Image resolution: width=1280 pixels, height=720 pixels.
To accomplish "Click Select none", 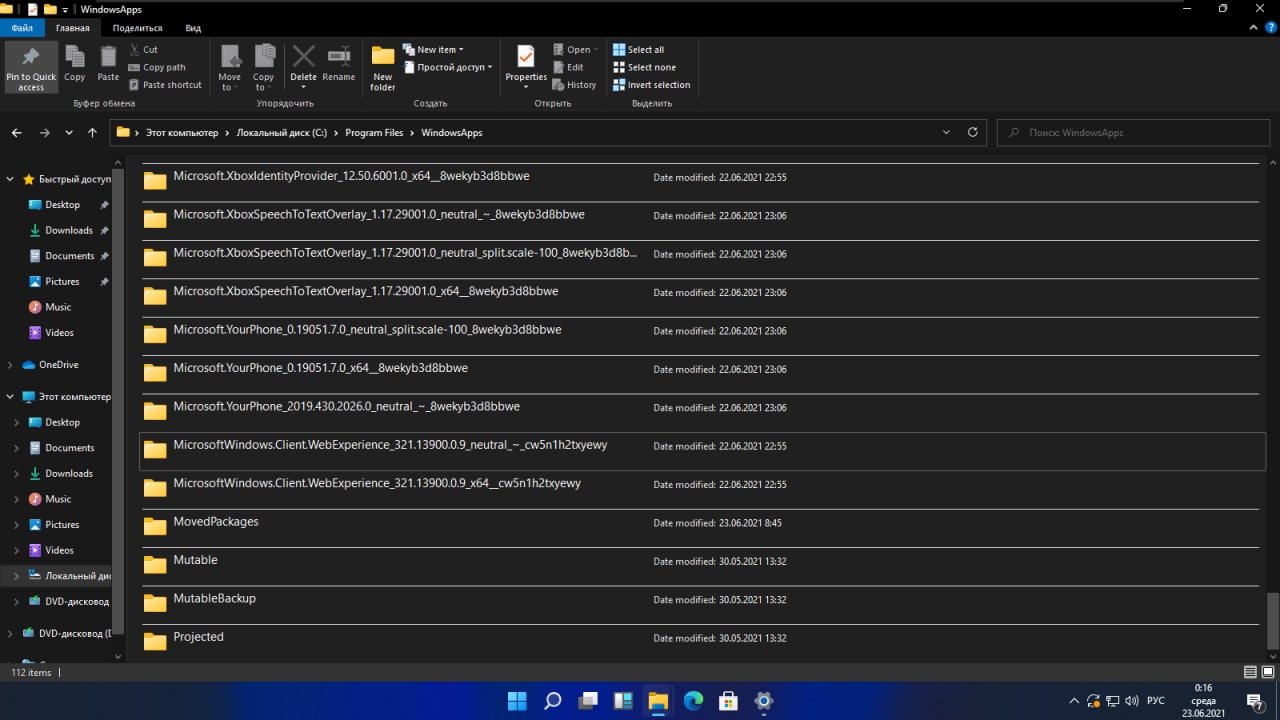I will tap(643, 67).
